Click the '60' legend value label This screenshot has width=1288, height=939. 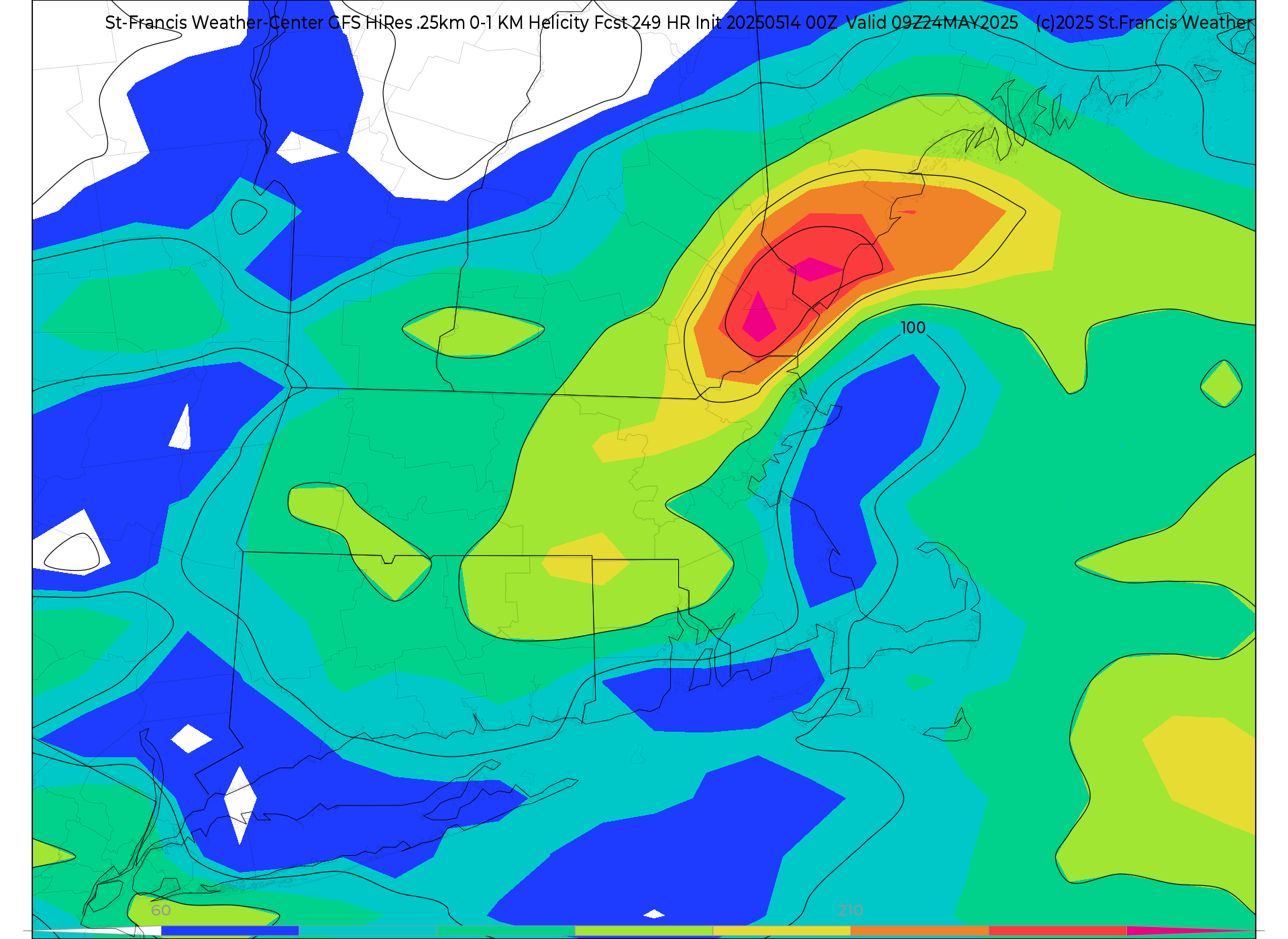click(x=161, y=911)
